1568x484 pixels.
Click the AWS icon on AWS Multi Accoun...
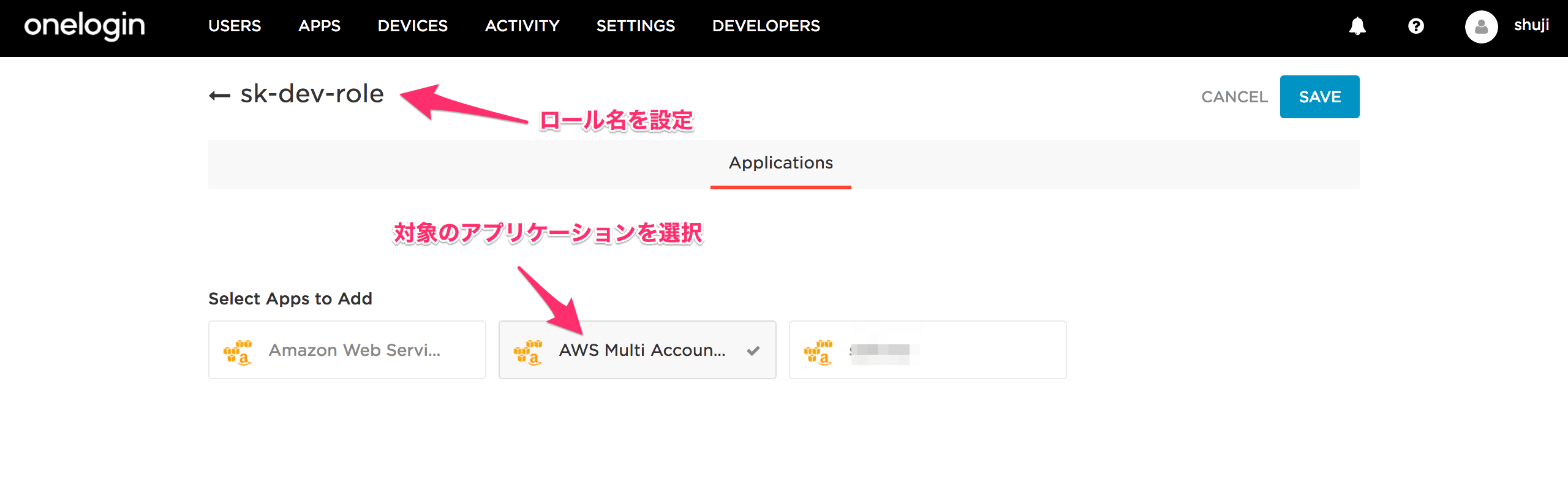[x=528, y=352]
